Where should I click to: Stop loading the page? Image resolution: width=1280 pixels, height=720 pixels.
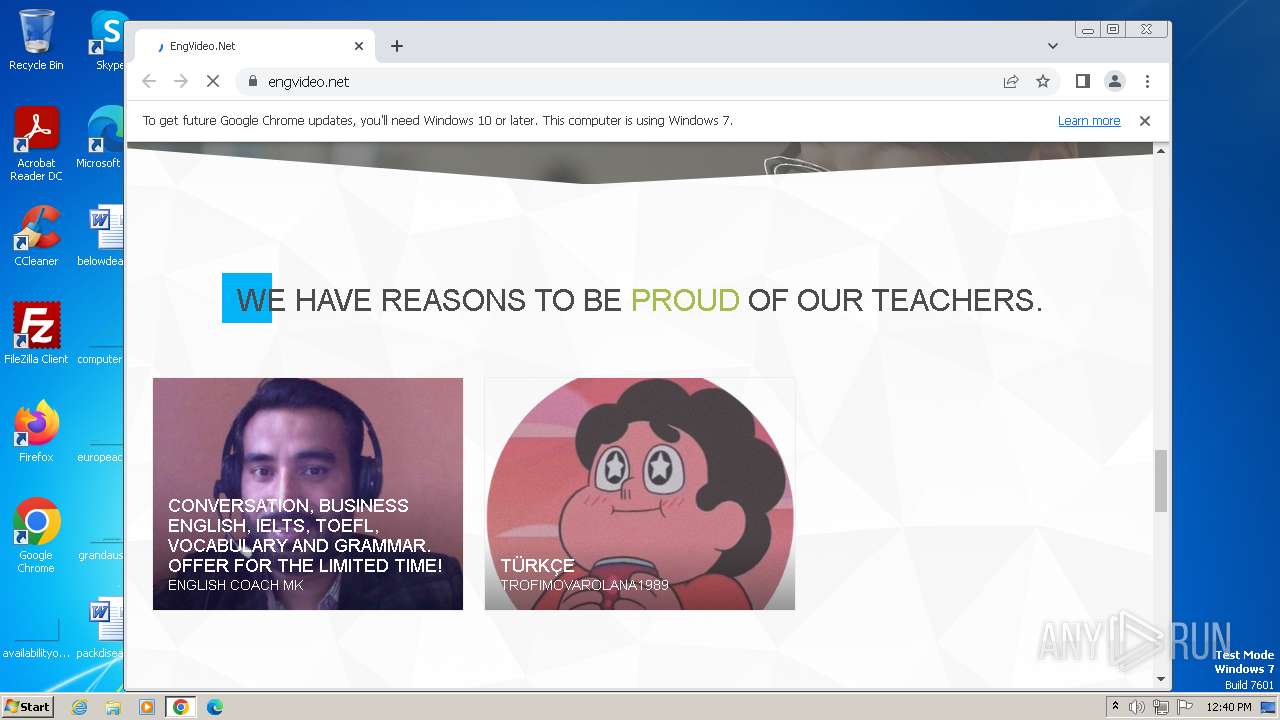[213, 82]
